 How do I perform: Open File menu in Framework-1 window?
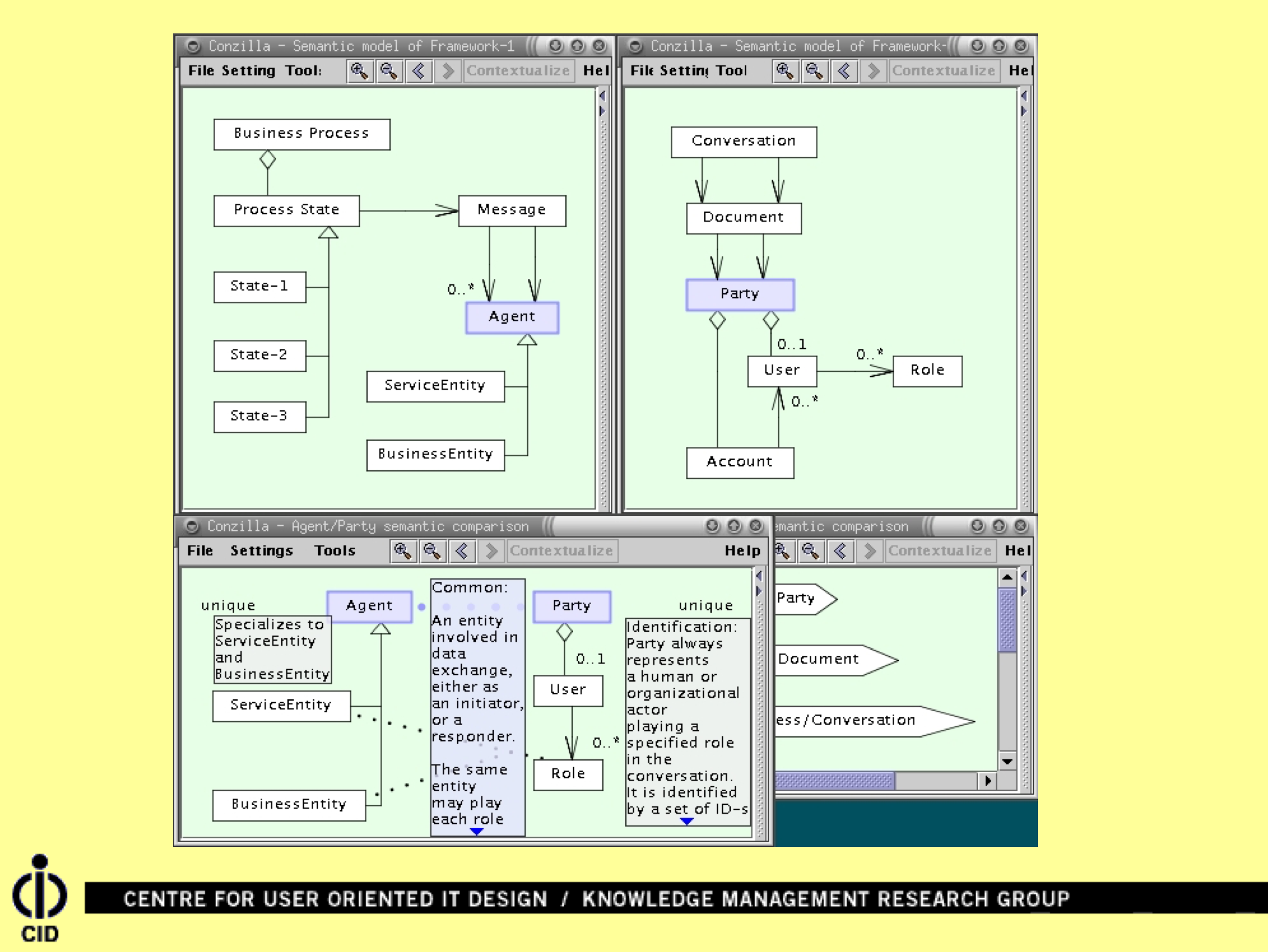coord(200,71)
